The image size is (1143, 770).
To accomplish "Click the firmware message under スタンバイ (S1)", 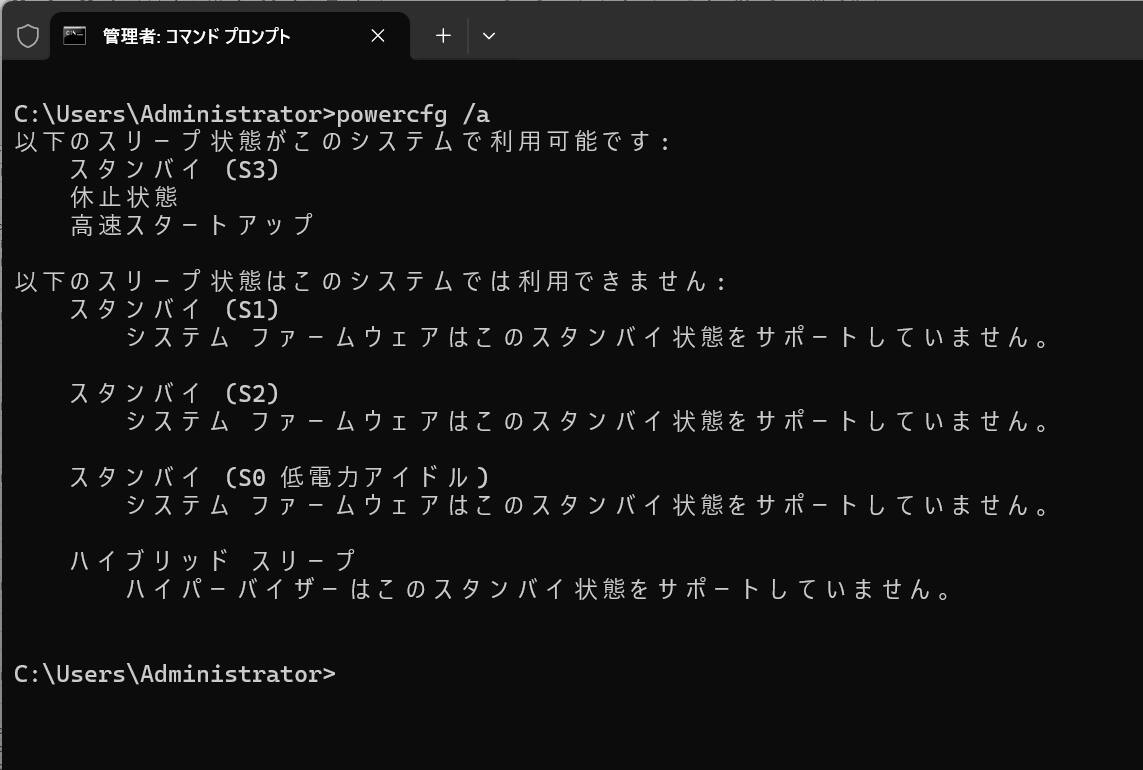I will point(590,337).
